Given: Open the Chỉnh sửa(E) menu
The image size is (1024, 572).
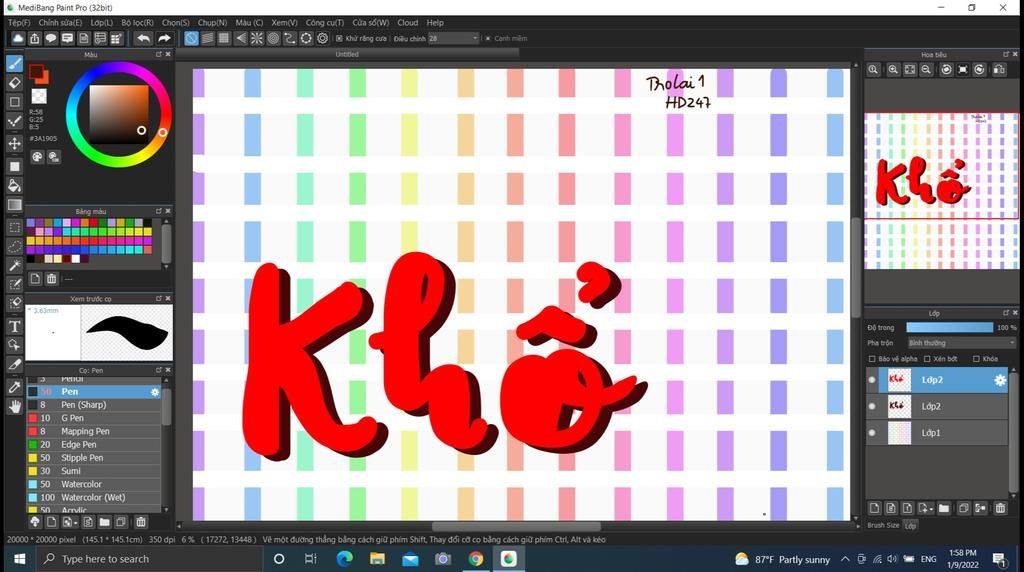Looking at the screenshot, I should pos(60,22).
